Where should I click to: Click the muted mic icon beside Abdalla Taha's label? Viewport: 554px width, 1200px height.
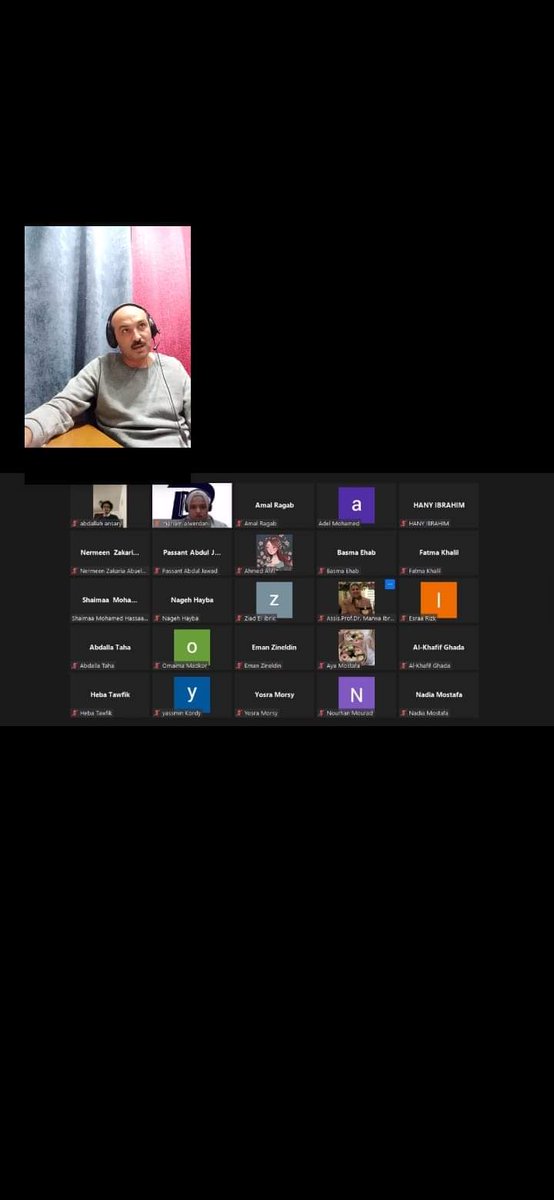coord(75,665)
